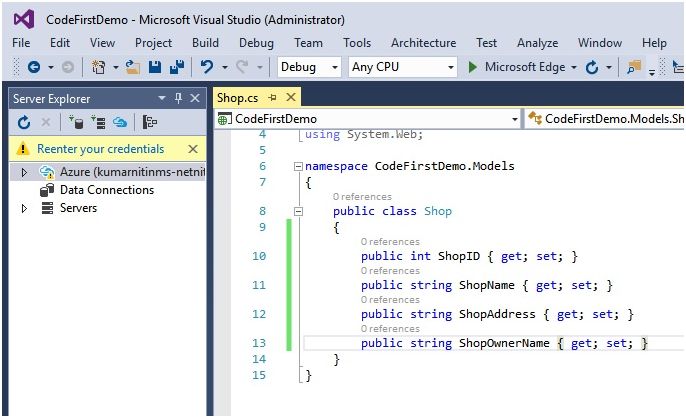Click the yellow warning triangle icon
Screen dimensions: 686x418
click(x=23, y=149)
